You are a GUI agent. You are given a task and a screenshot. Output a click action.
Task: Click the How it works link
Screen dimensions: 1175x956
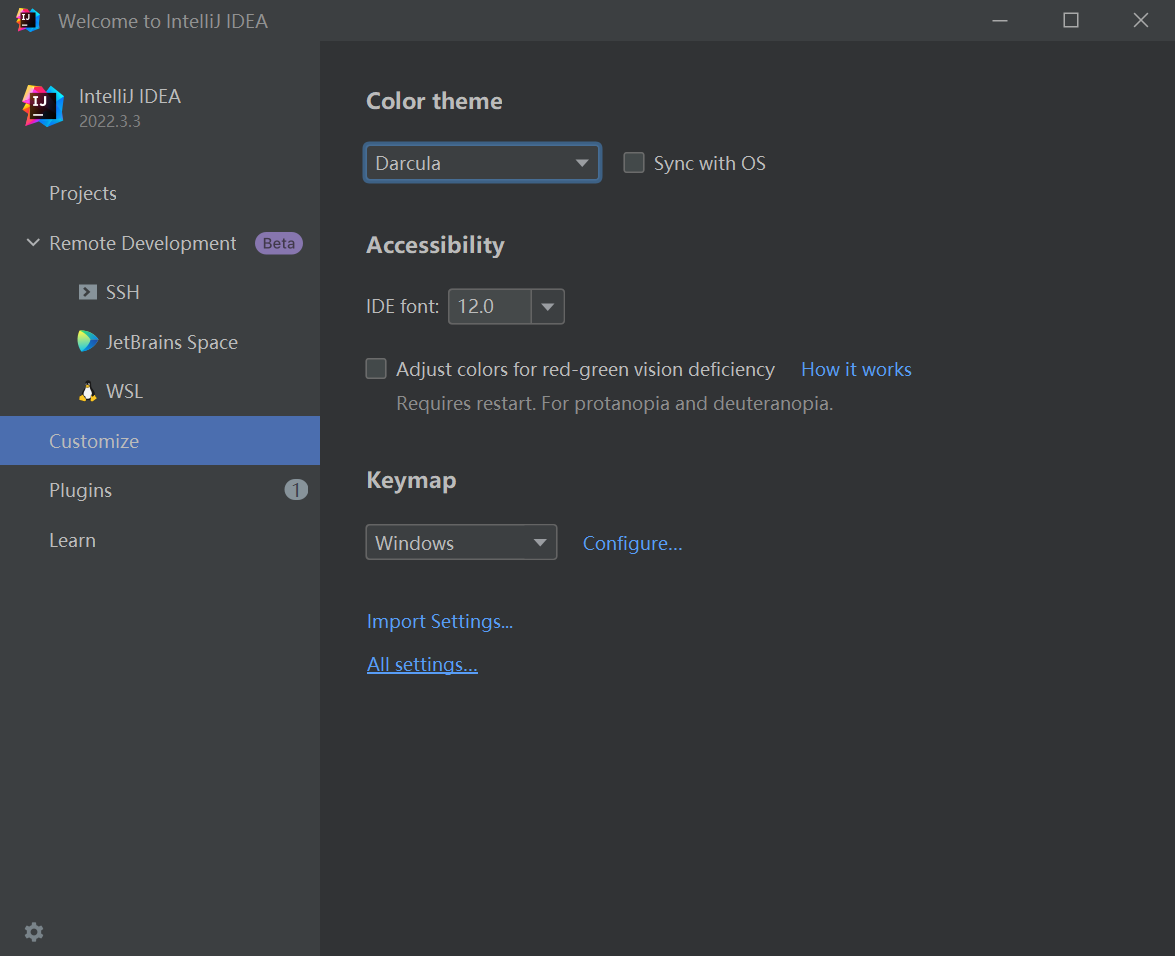click(x=856, y=369)
